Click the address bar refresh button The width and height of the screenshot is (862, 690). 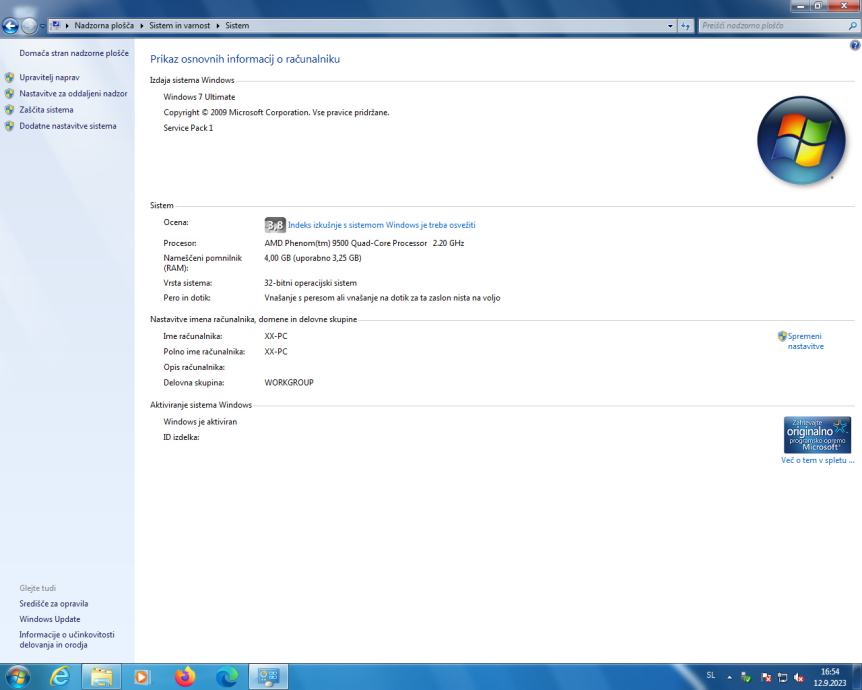click(685, 24)
